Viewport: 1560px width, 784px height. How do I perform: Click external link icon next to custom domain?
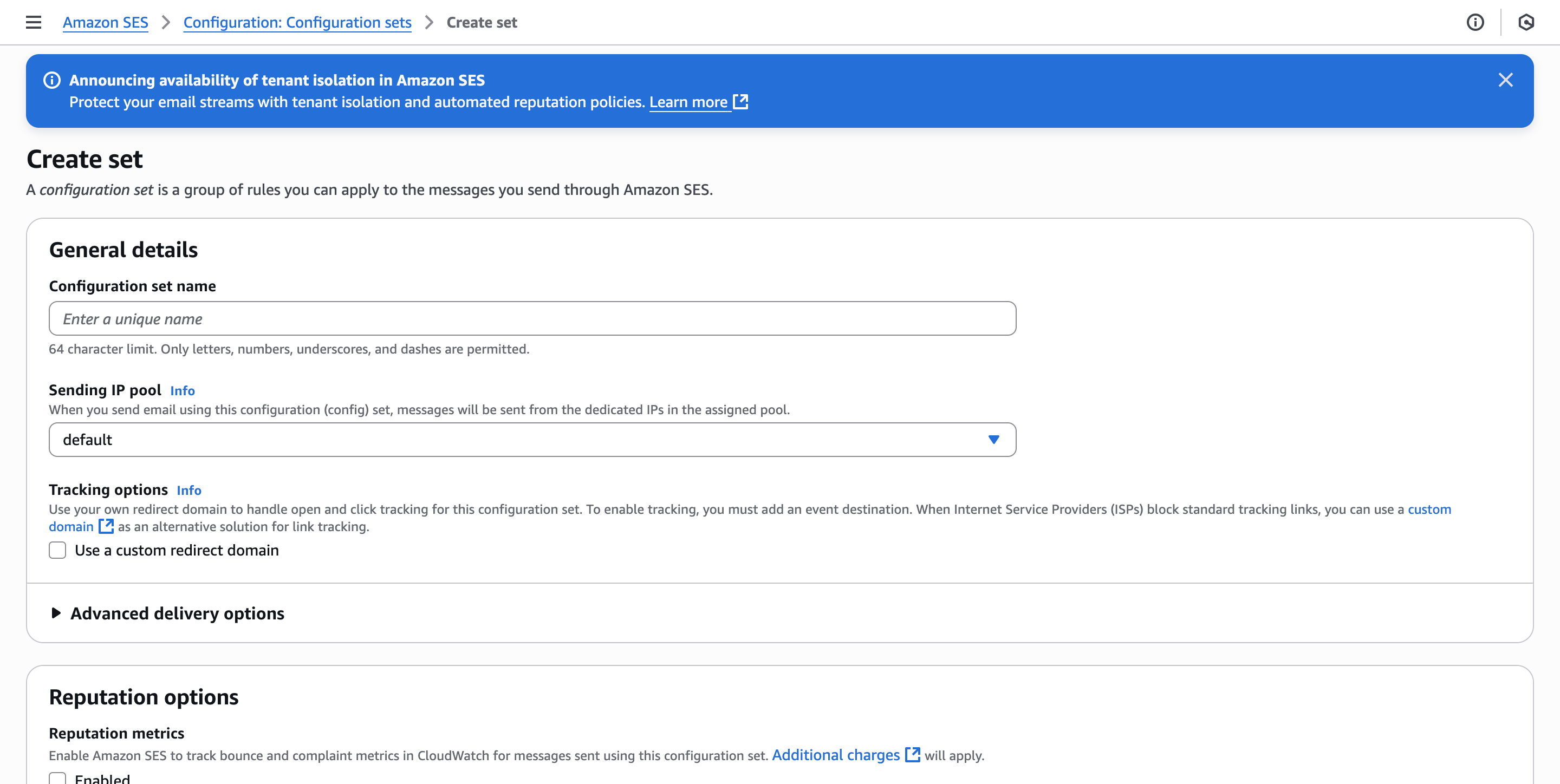[106, 526]
